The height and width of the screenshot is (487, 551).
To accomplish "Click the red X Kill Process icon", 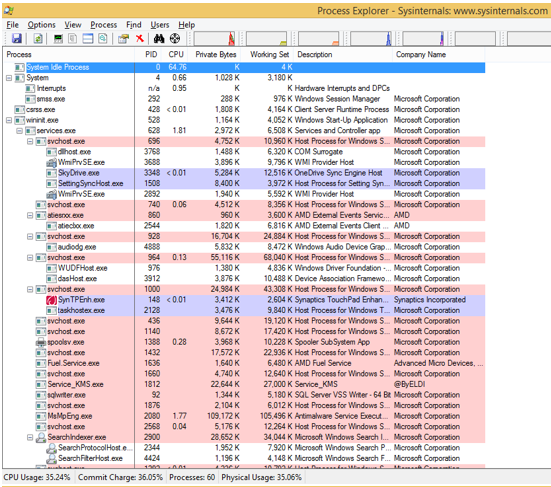I will [140, 38].
